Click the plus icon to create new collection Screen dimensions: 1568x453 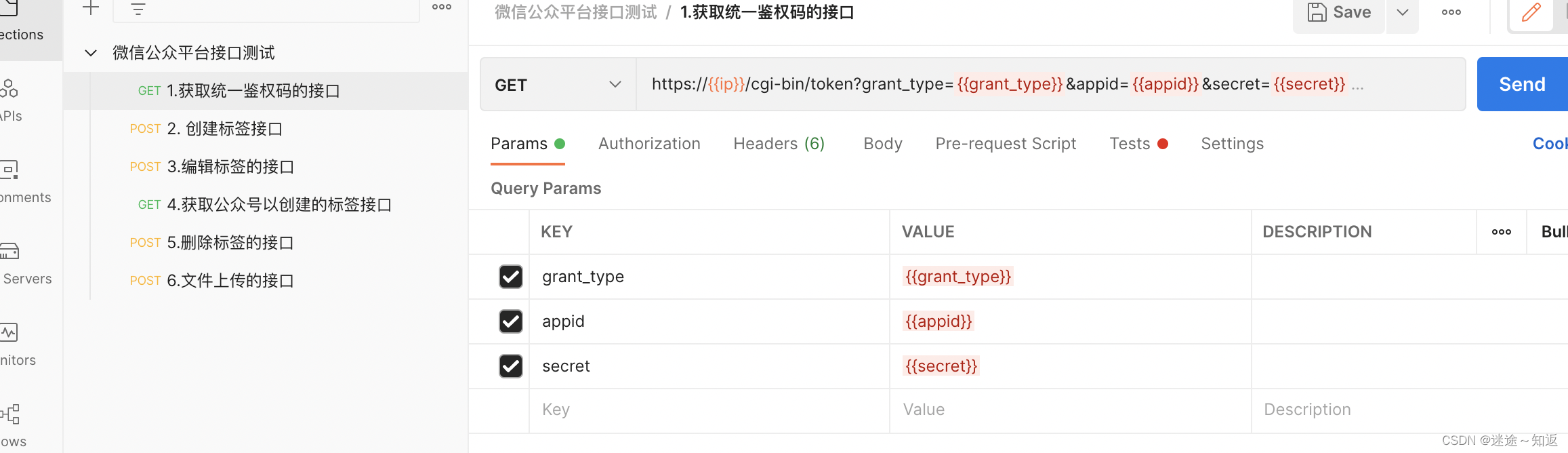tap(91, 8)
